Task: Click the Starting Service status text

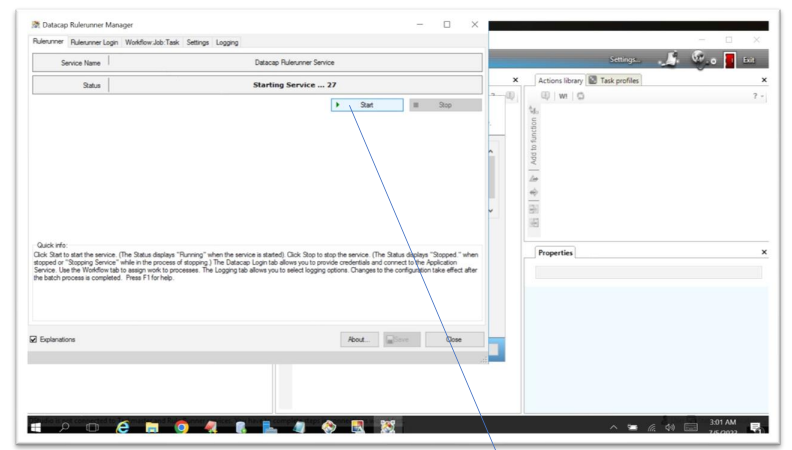Action: point(294,85)
